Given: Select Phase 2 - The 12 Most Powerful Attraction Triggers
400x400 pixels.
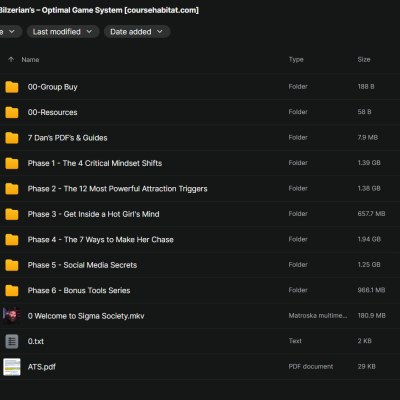Looking at the screenshot, I should (x=118, y=189).
